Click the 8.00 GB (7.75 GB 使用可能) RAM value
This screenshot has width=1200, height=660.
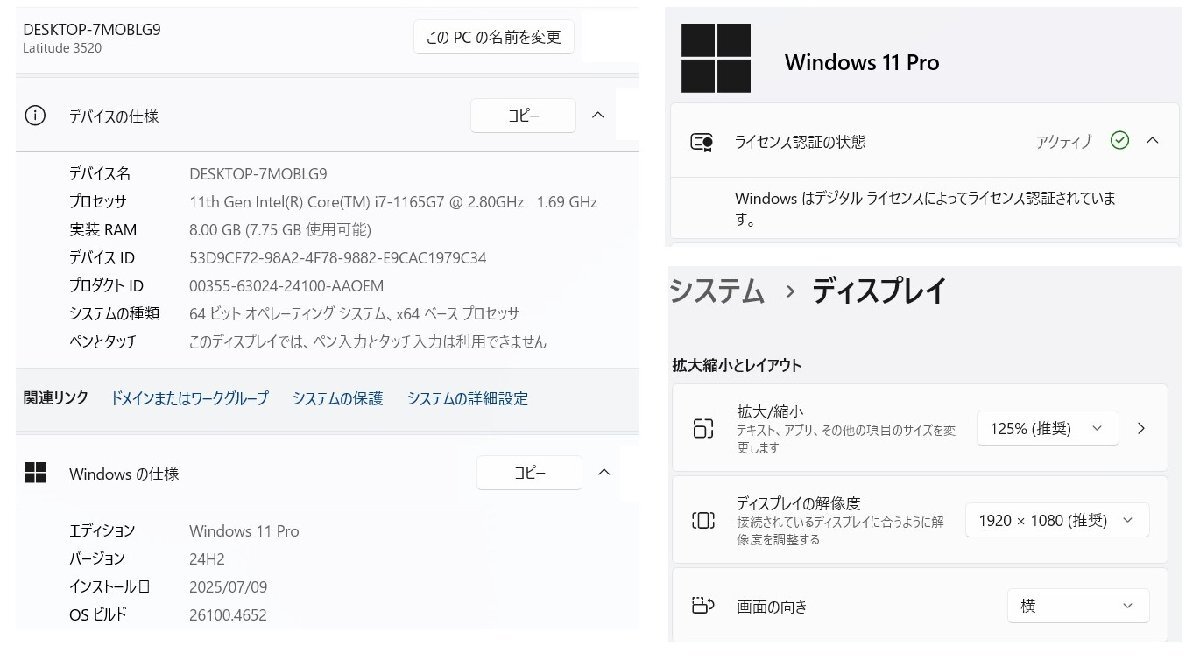(x=282, y=229)
